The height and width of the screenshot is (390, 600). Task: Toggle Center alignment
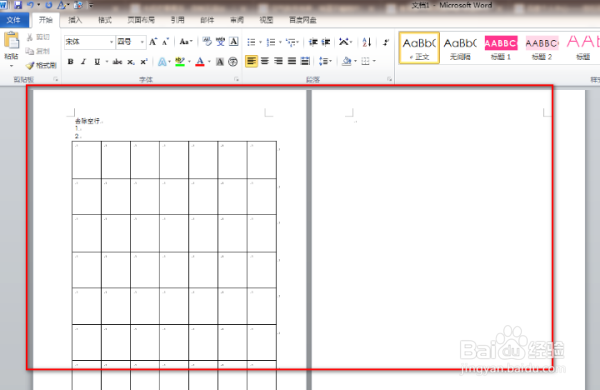(x=265, y=61)
